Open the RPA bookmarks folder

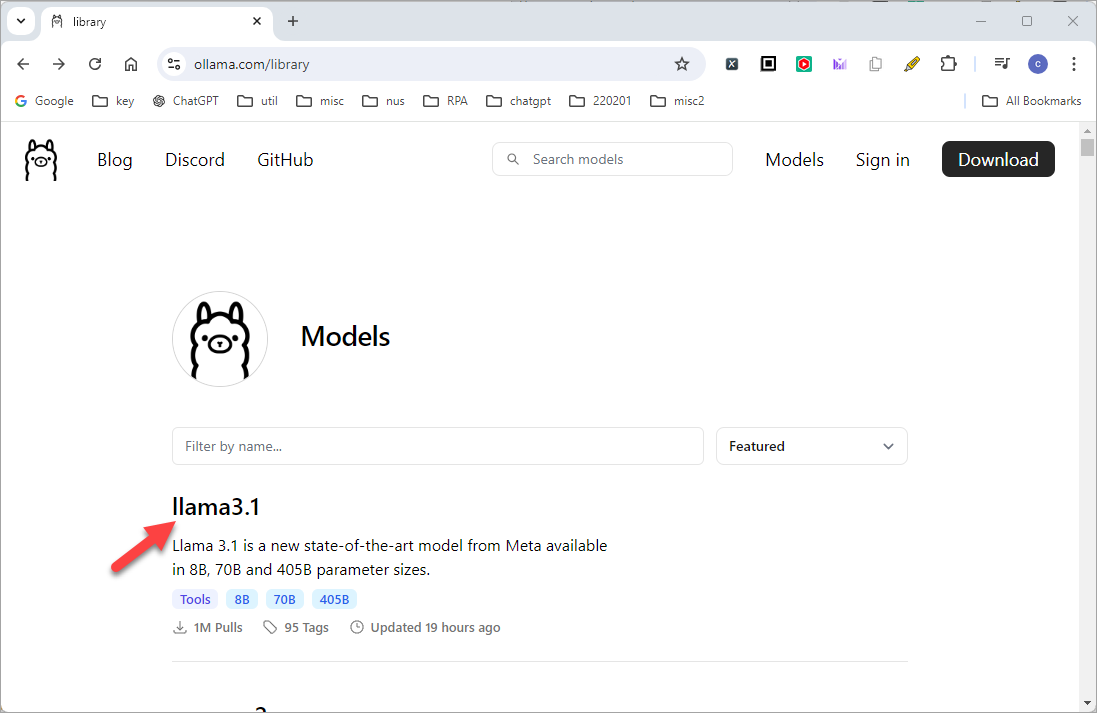[446, 101]
